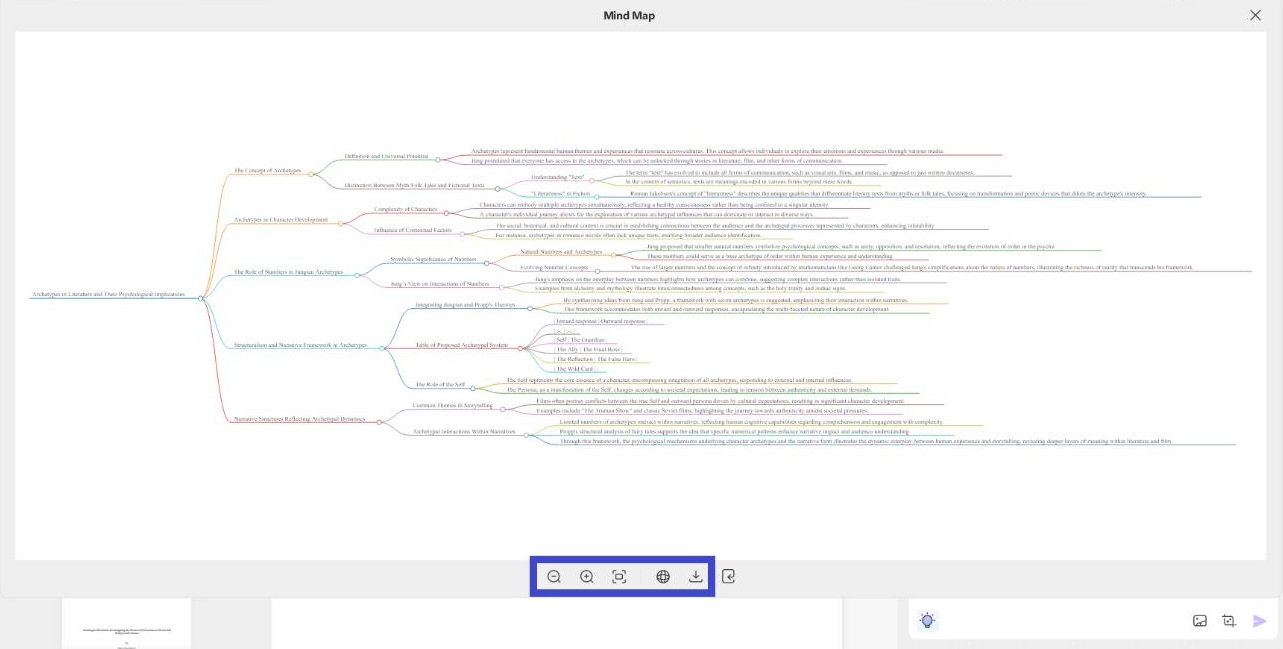Collapse The Role of Numbers branch
Image resolution: width=1283 pixels, height=649 pixels.
point(356,274)
